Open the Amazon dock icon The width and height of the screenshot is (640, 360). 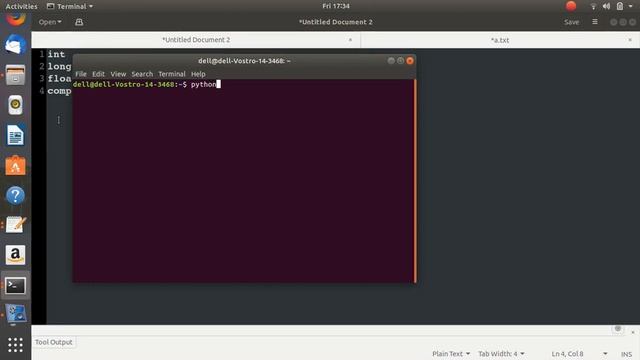[16, 255]
